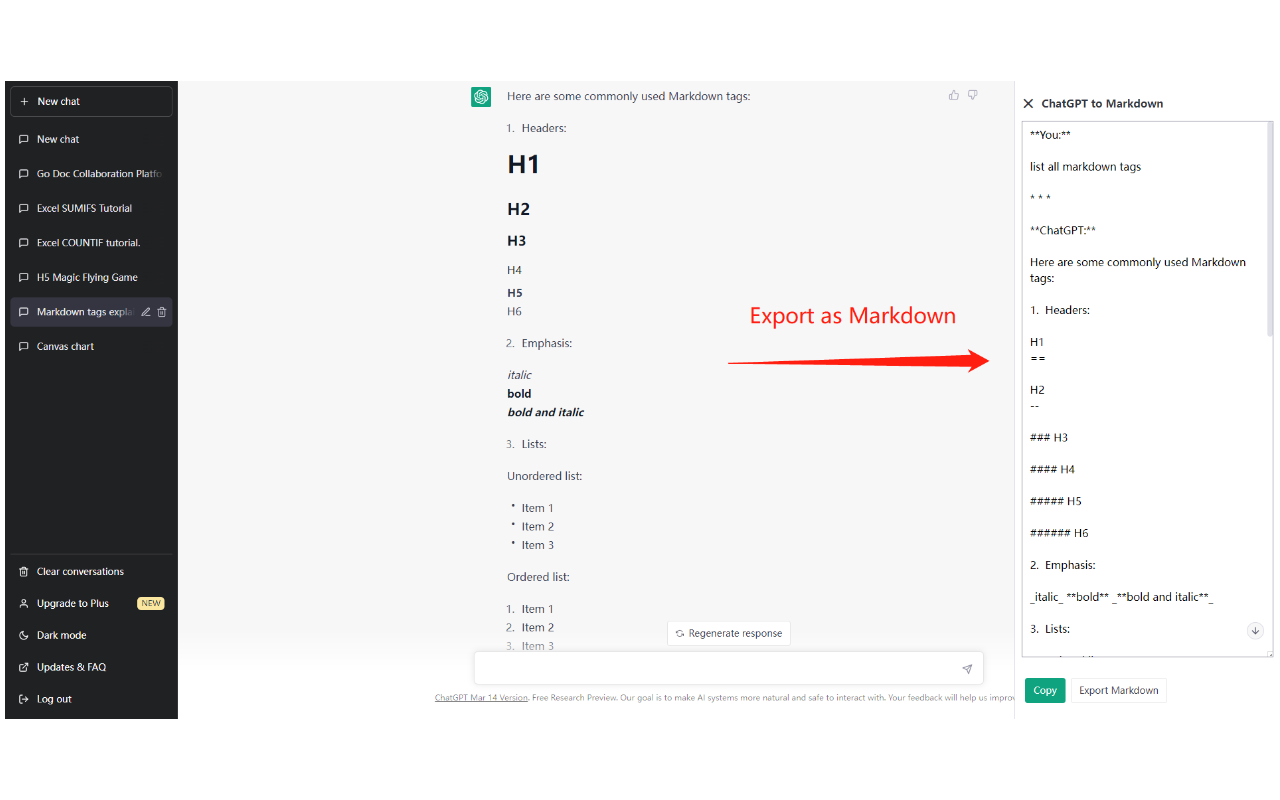Viewport: 1280px width, 800px height.
Task: Open the Go Doc Collaboration Platform chat
Action: tap(90, 173)
